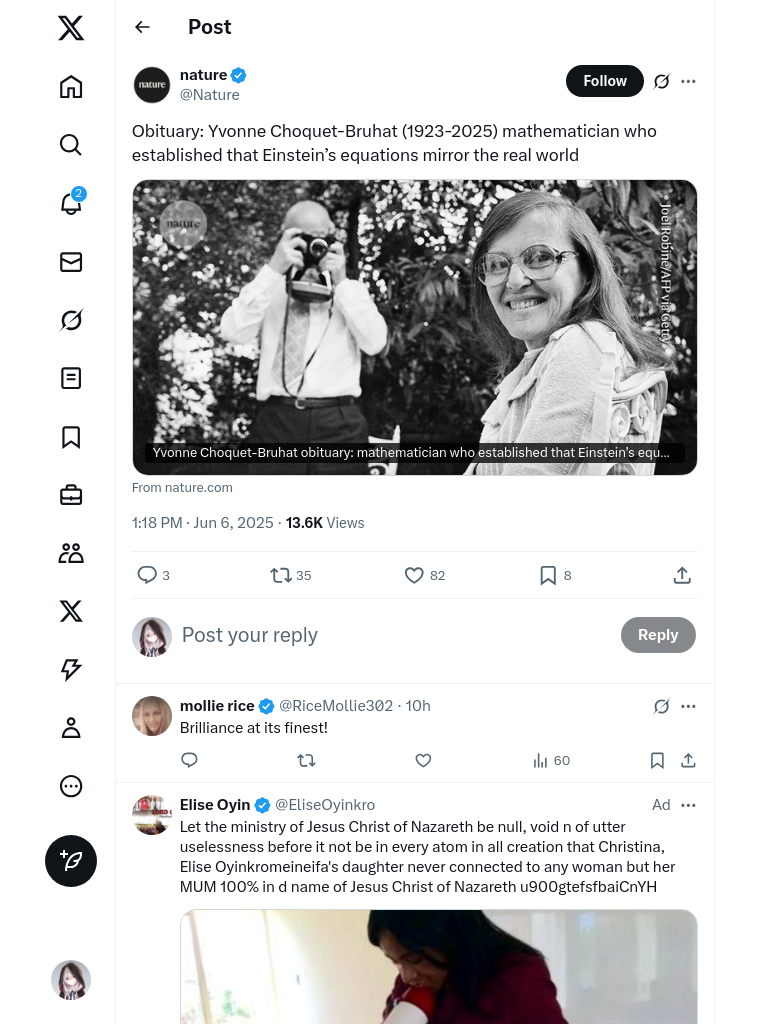Image resolution: width=768 pixels, height=1024 pixels.
Task: Click the compose post feather button
Action: pos(71,861)
